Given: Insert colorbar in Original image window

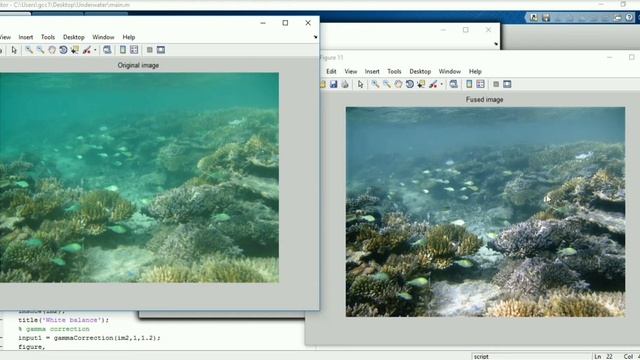Looking at the screenshot, I should tap(122, 50).
